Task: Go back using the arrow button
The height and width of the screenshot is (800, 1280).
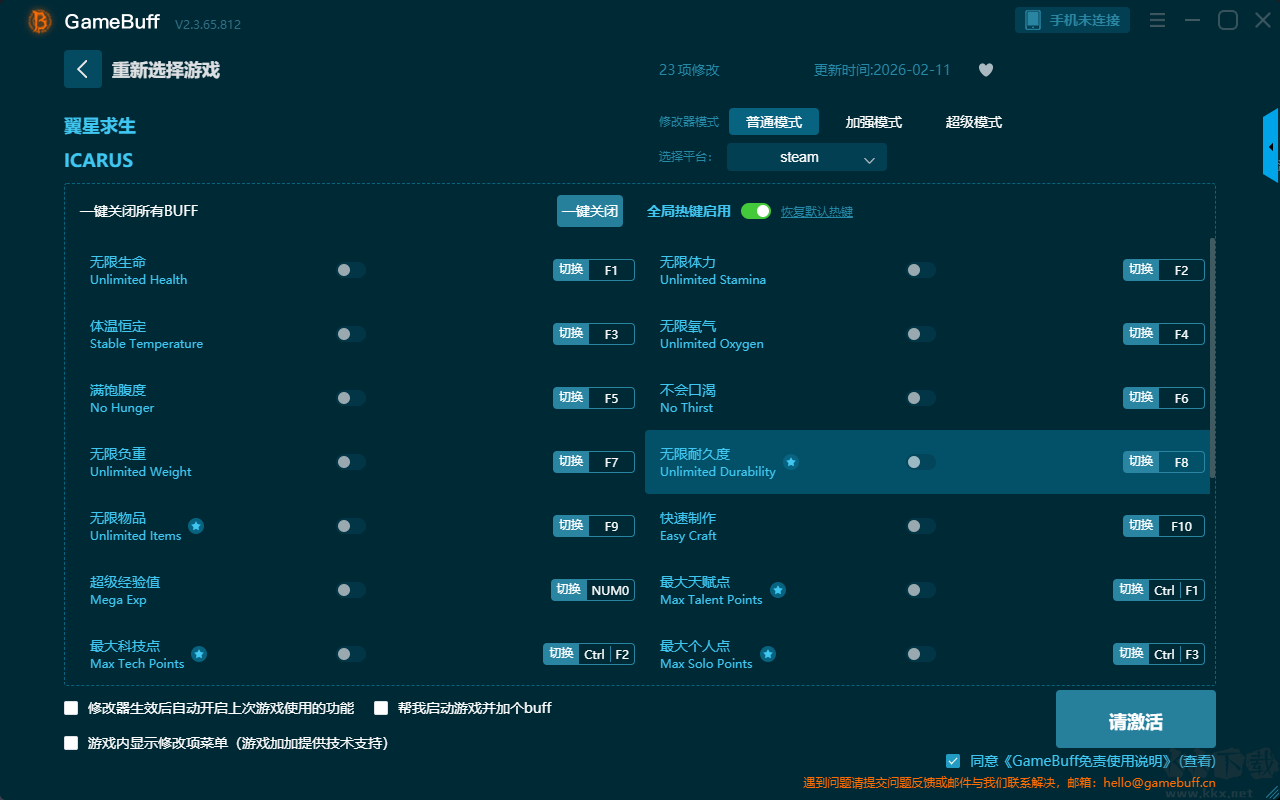Action: click(83, 69)
